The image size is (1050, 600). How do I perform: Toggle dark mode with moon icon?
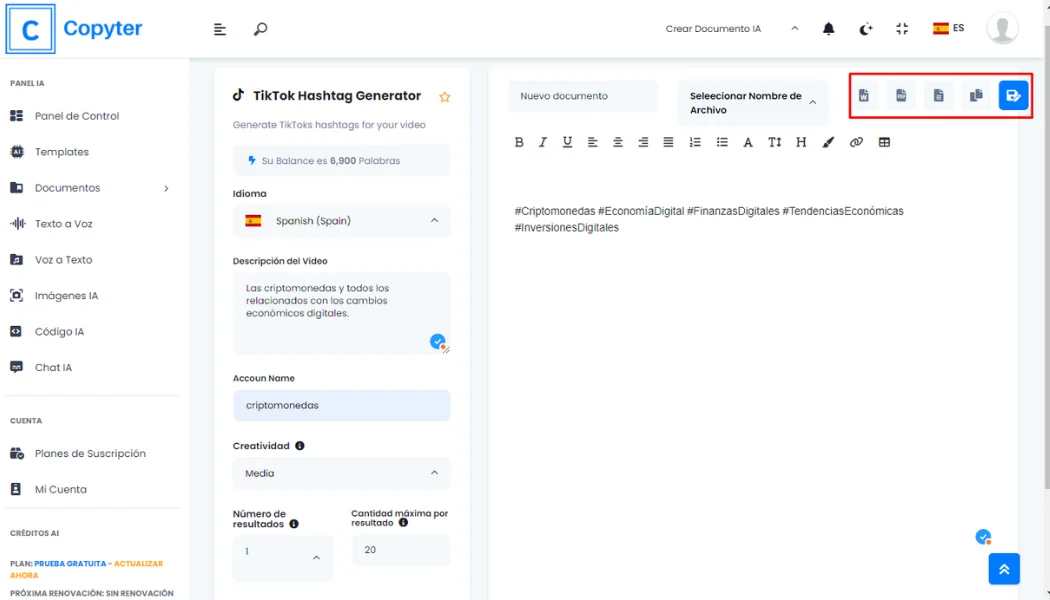[x=866, y=29]
